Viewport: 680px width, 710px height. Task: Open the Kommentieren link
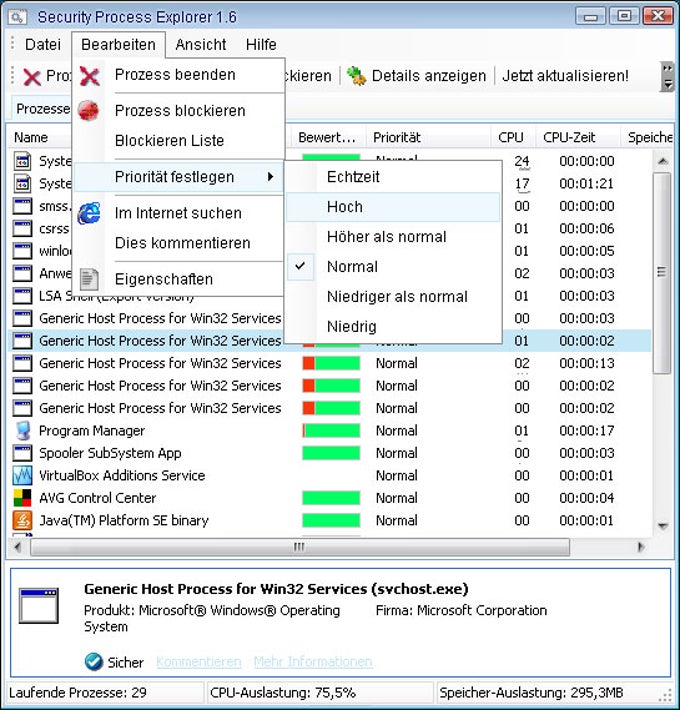pos(199,662)
